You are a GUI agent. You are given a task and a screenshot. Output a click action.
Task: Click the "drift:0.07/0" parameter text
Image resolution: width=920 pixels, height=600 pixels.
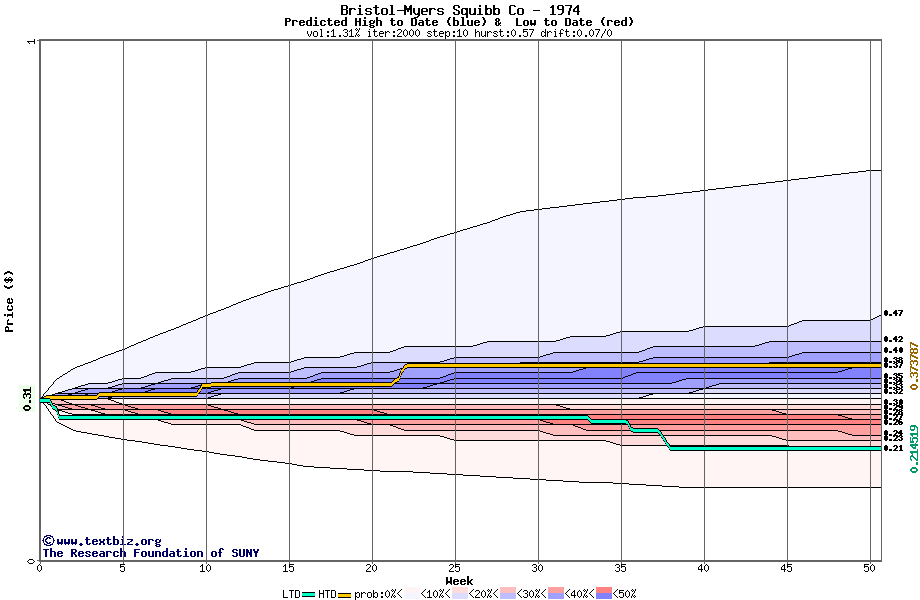coord(576,33)
